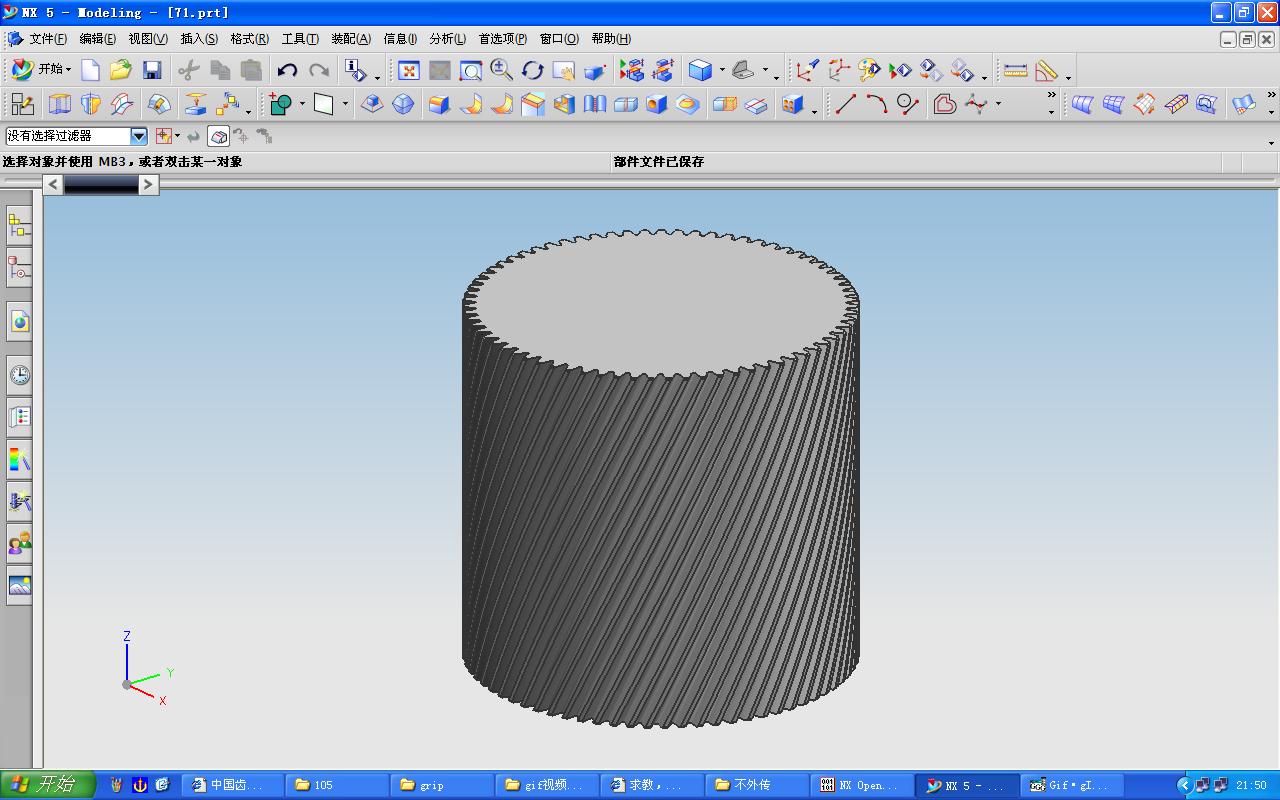Open the selection filter combo box
The height and width of the screenshot is (800, 1280).
77,136
